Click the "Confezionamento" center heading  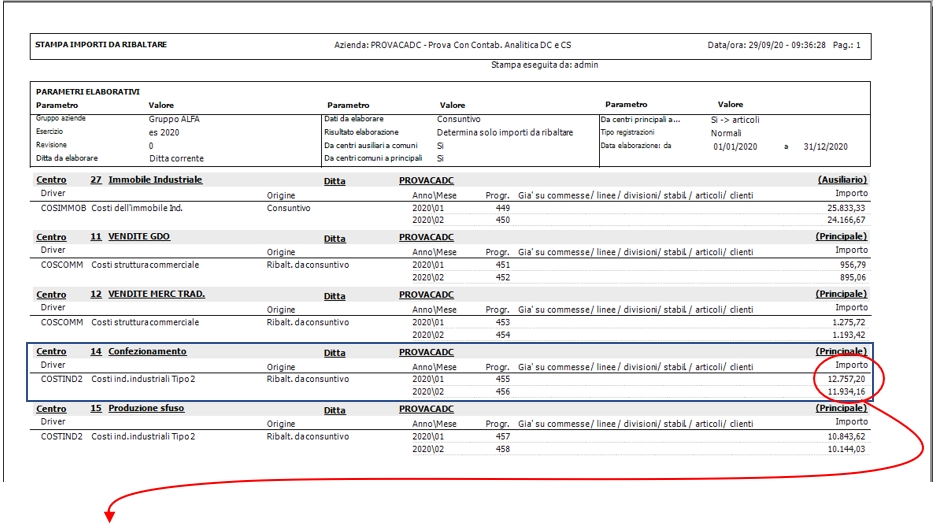(147, 351)
